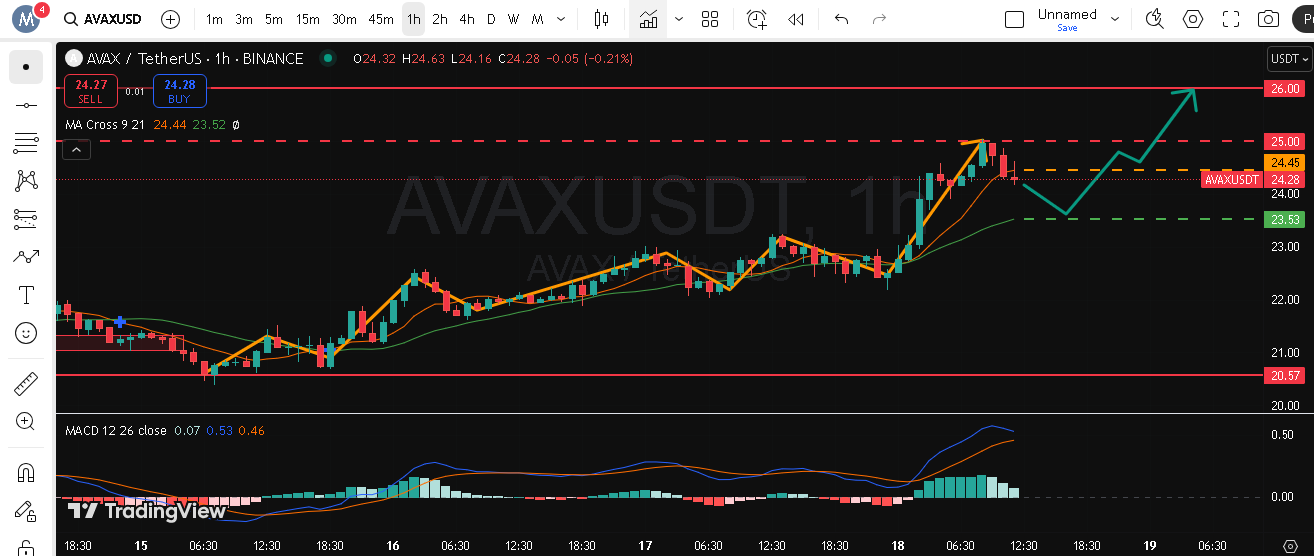Select the Text annotation tool
1314x556 pixels.
pyautogui.click(x=26, y=295)
